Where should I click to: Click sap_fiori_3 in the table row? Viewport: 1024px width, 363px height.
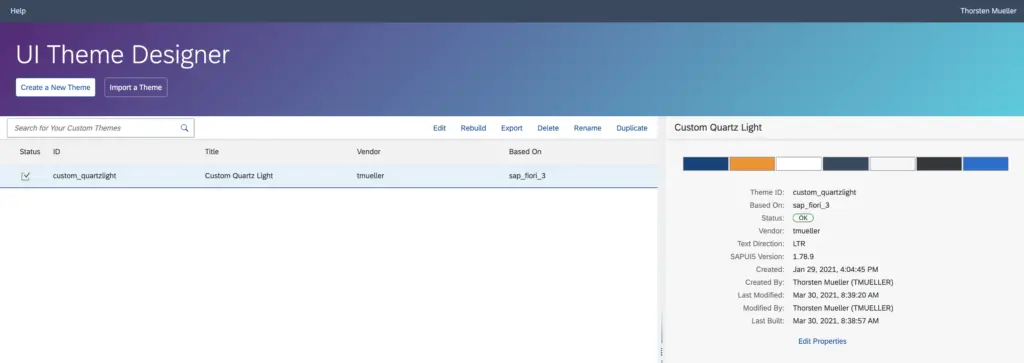pos(527,176)
